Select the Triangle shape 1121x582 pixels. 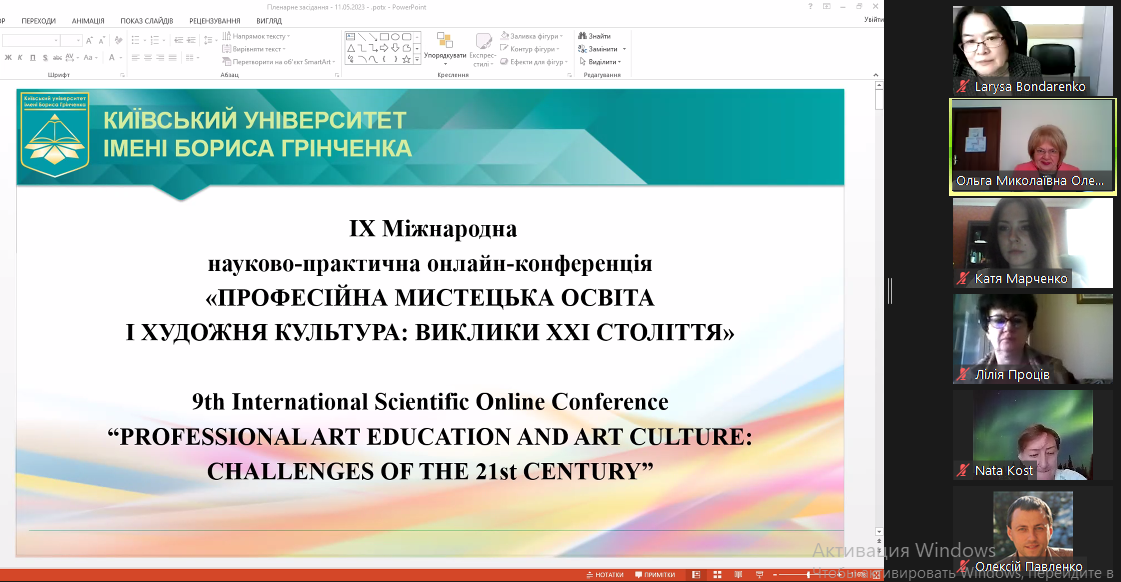350,48
